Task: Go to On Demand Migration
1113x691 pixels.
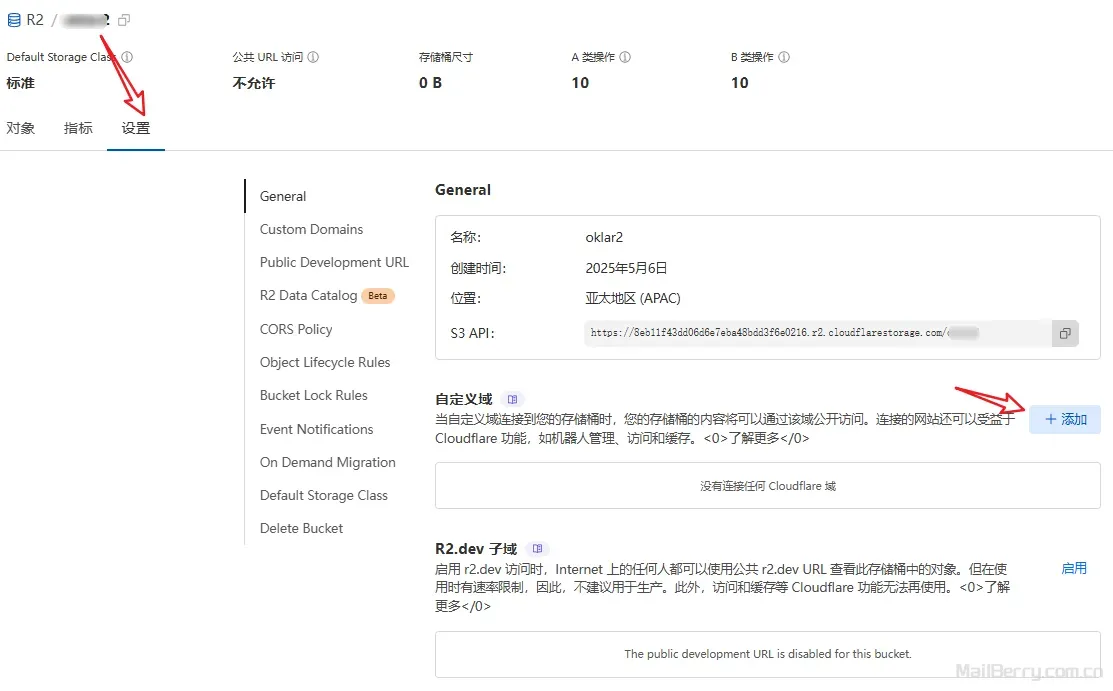Action: pos(327,462)
